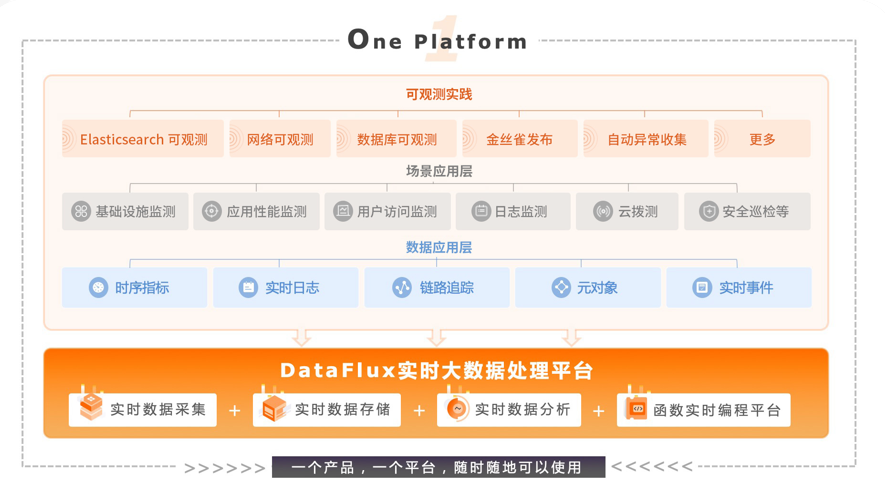885x498 pixels.
Task: Click the 实时数据分析 pie icon
Action: pyautogui.click(x=457, y=408)
